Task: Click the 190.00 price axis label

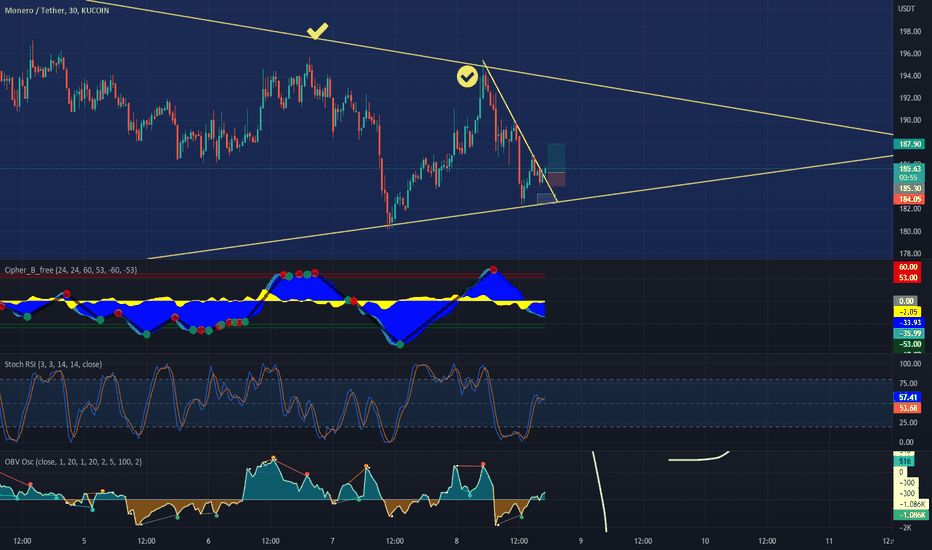Action: tap(910, 120)
